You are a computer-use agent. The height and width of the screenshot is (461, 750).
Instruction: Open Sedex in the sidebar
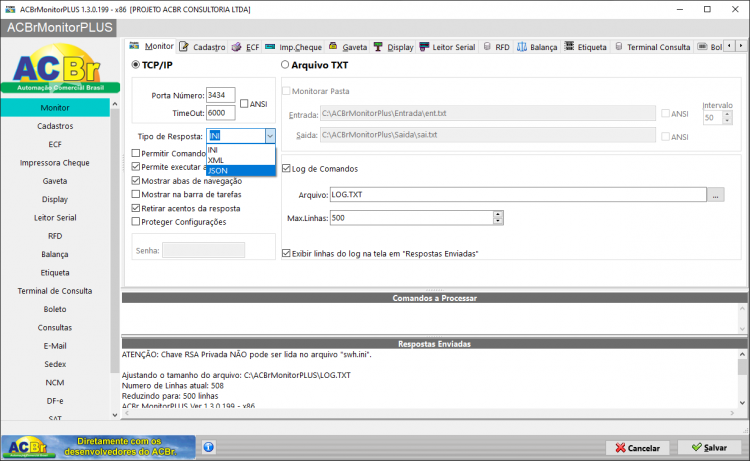pyautogui.click(x=55, y=364)
